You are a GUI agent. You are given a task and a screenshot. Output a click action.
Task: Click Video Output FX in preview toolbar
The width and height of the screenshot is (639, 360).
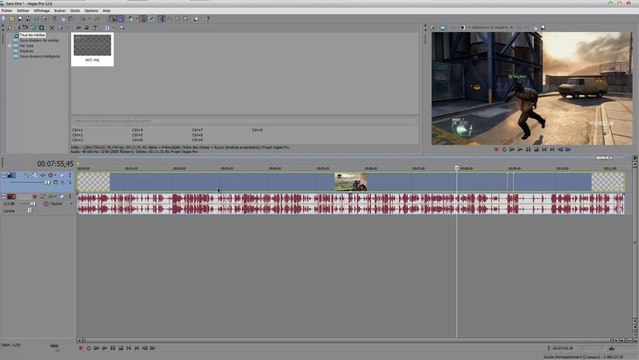452,28
